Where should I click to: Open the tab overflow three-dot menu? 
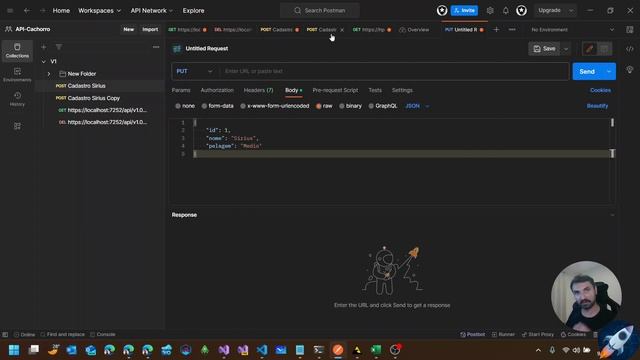tap(512, 29)
